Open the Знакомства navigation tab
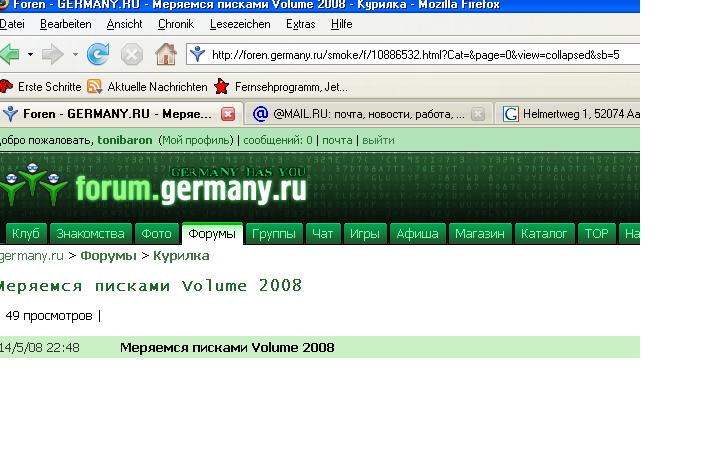 90,234
